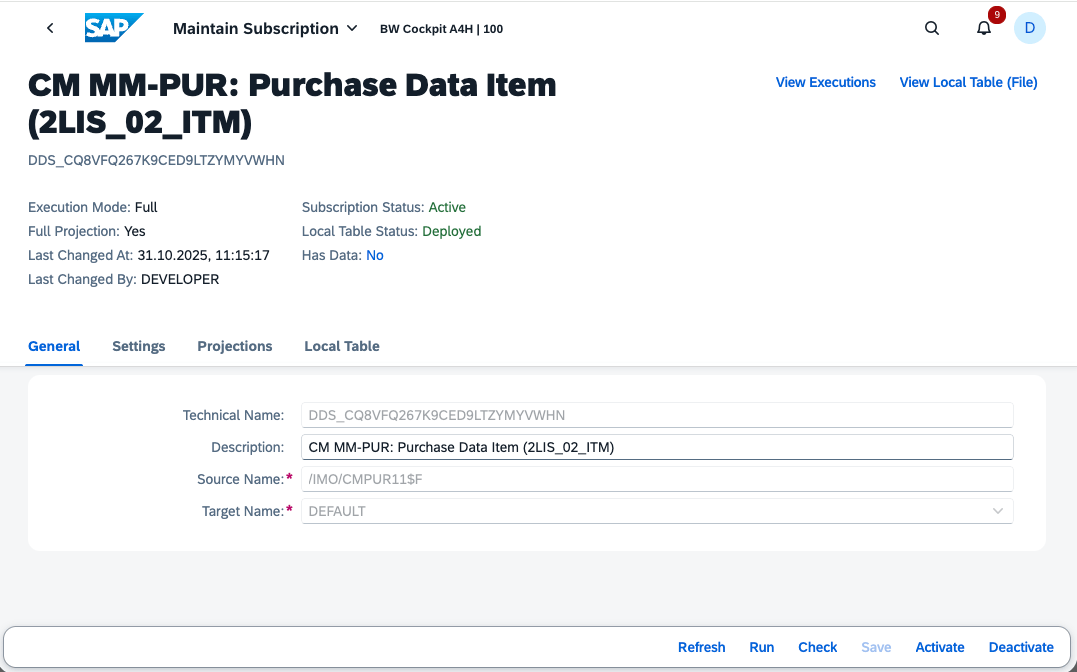Screen dimensions: 1077x672
Task: Open the notifications bell icon
Action: point(984,28)
